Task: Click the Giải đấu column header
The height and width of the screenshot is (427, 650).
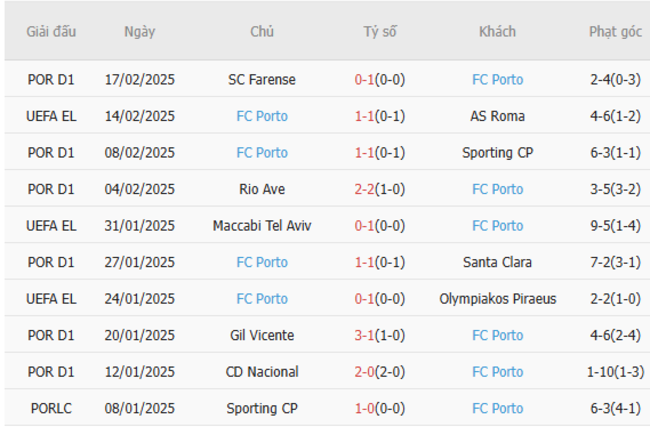Action: click(x=52, y=32)
